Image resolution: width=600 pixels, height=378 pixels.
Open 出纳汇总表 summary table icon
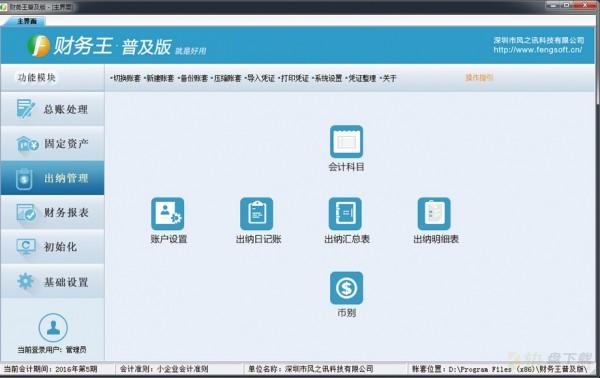(x=345, y=213)
